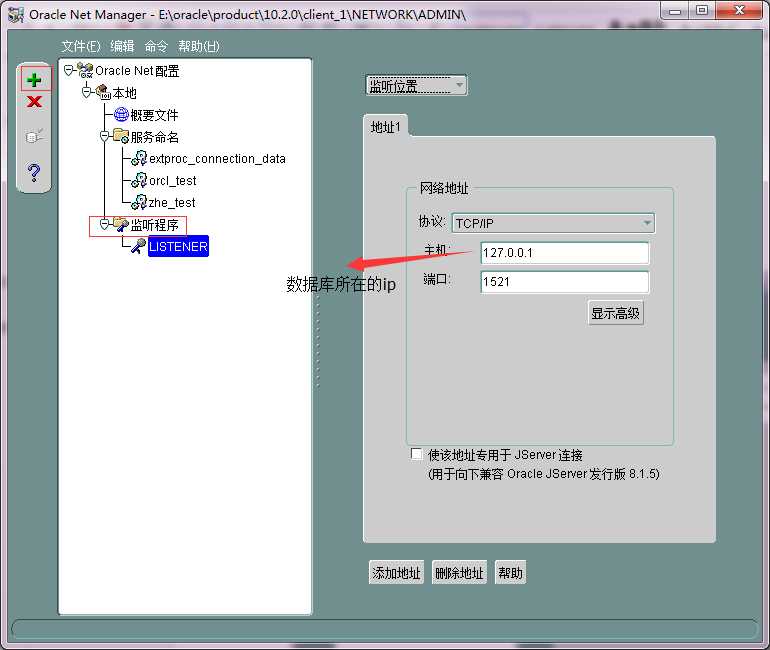Select the 监听程序 tree label

pos(155,225)
